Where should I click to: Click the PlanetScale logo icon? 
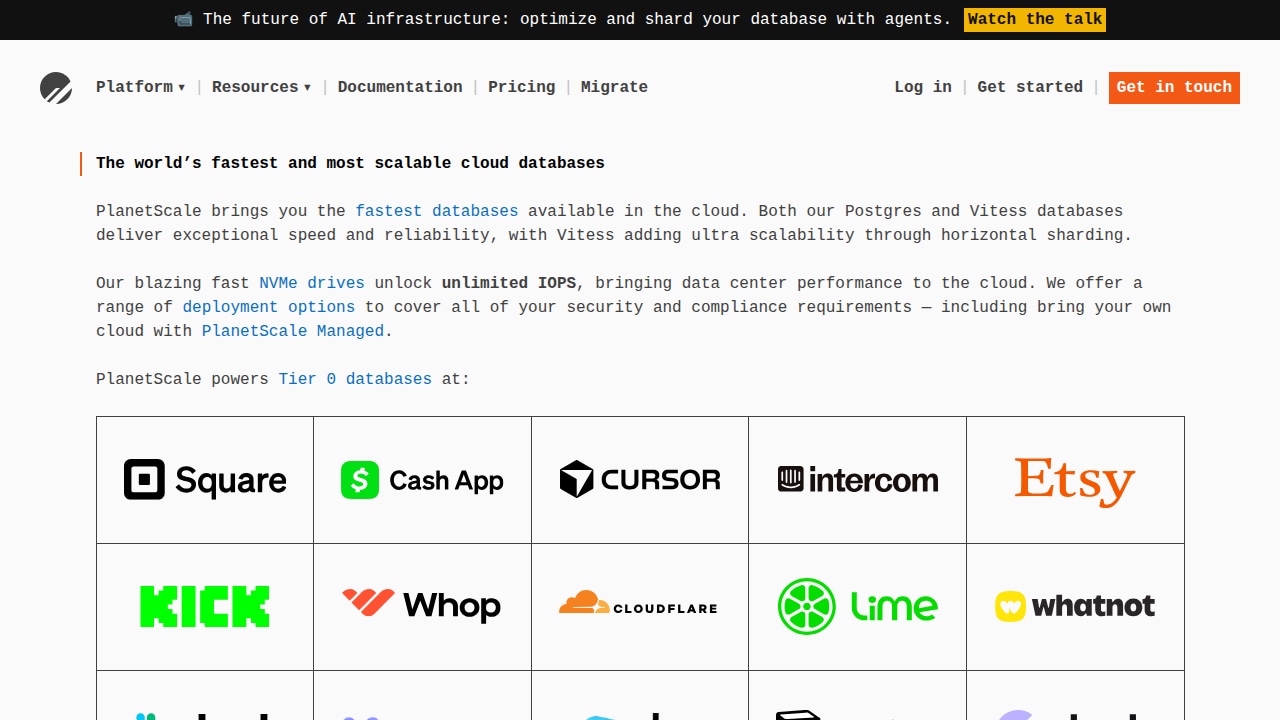[x=56, y=88]
